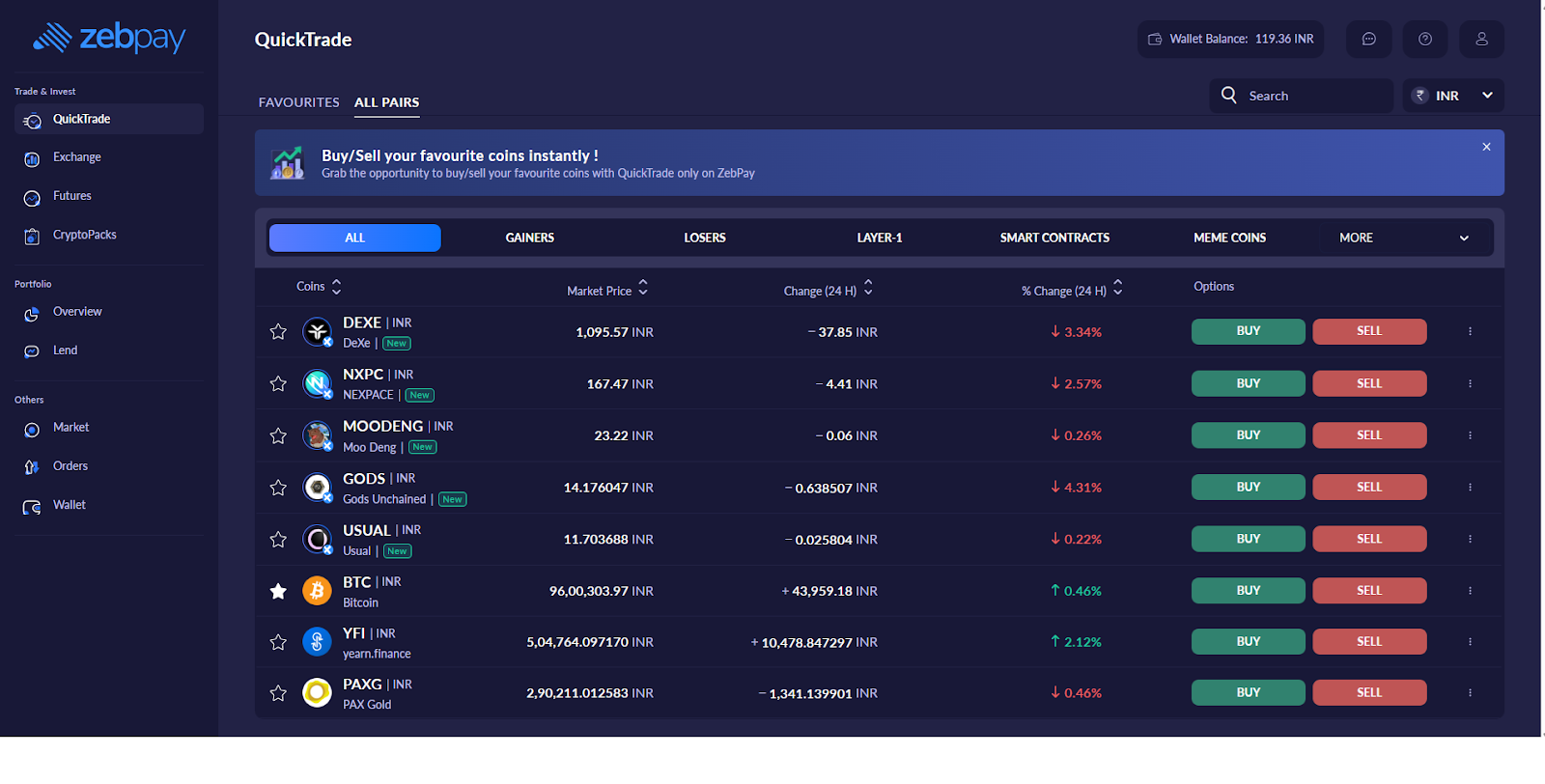This screenshot has height=784, width=1545.
Task: Sell YFI
Action: [1369, 642]
